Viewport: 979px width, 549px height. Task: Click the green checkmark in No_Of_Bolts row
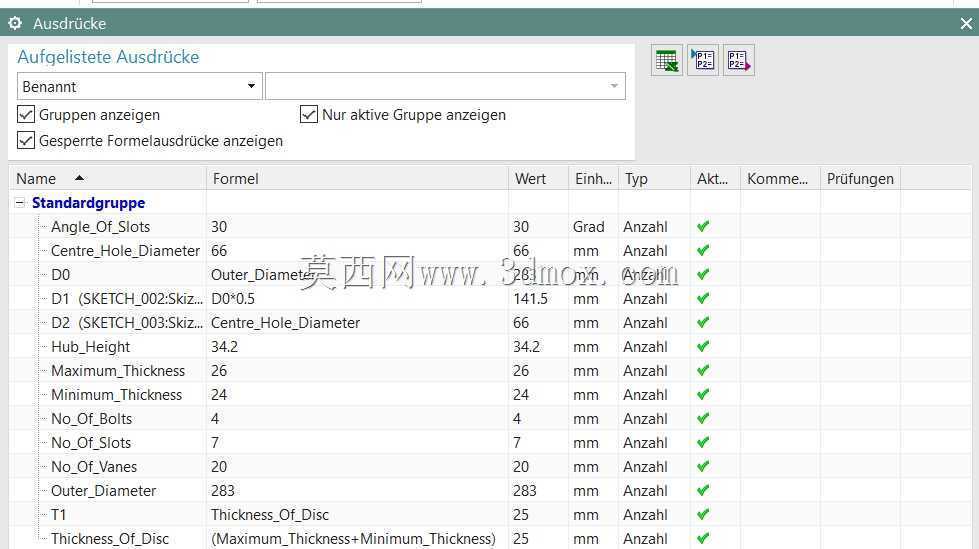click(x=703, y=418)
